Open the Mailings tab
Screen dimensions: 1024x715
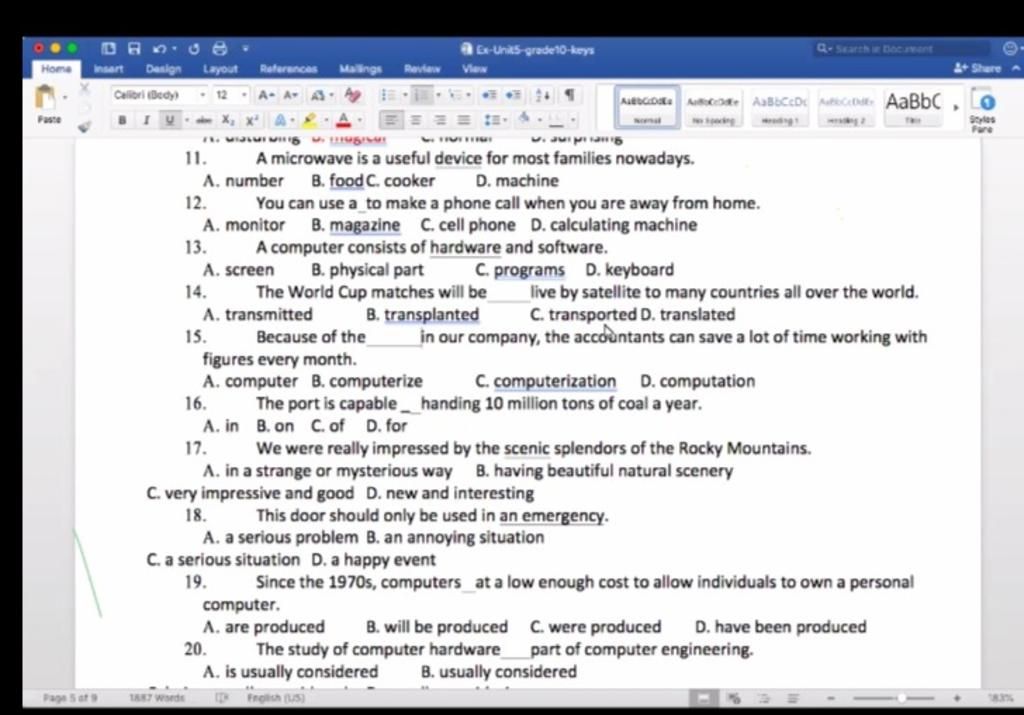tap(360, 69)
